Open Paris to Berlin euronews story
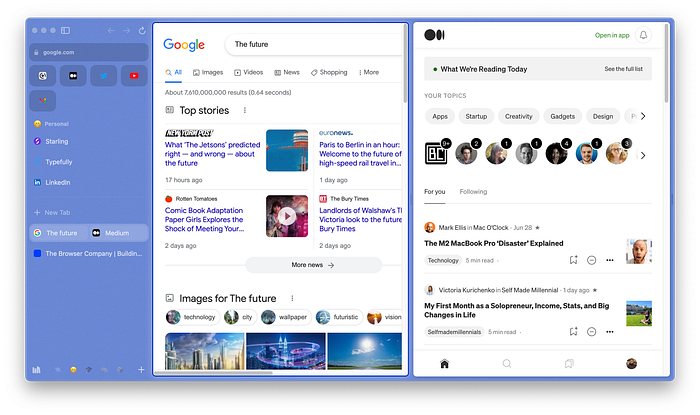 (360, 154)
